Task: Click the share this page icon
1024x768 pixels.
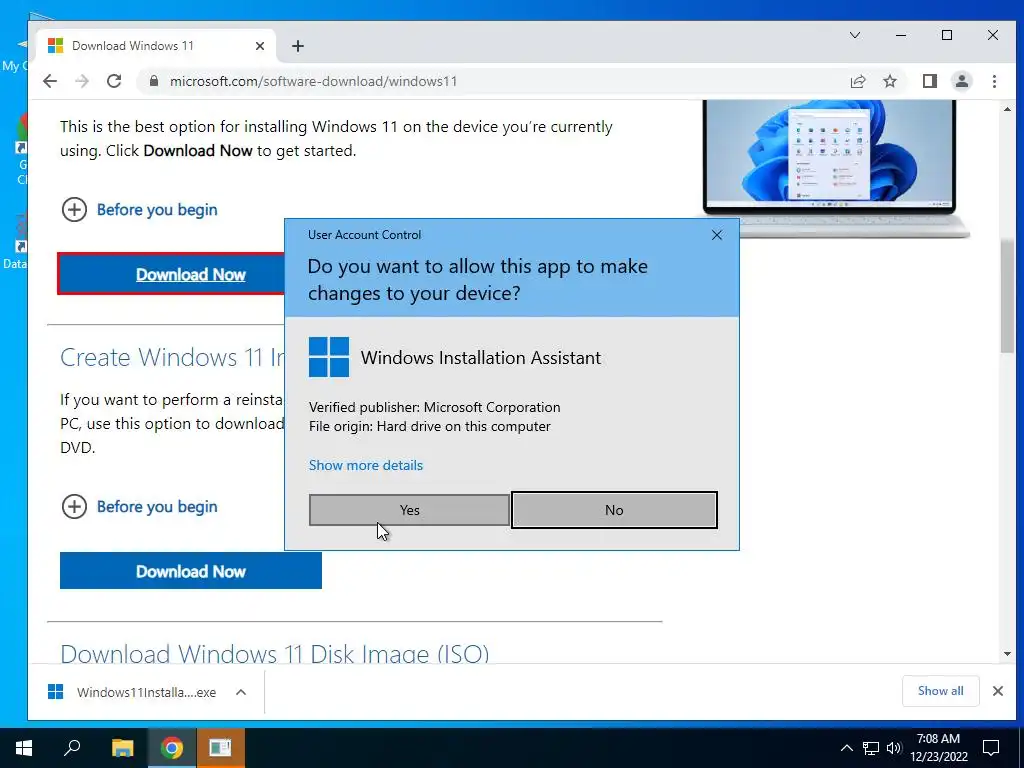Action: pos(857,81)
